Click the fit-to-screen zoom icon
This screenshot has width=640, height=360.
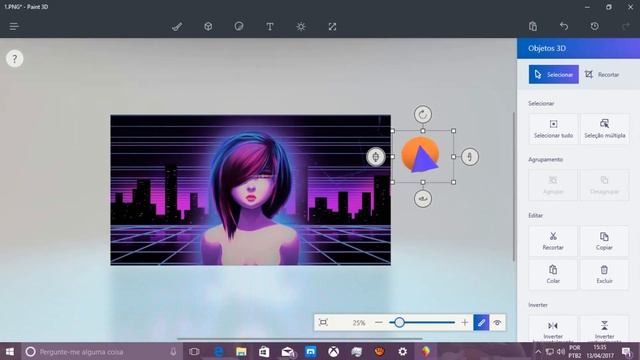tap(323, 322)
